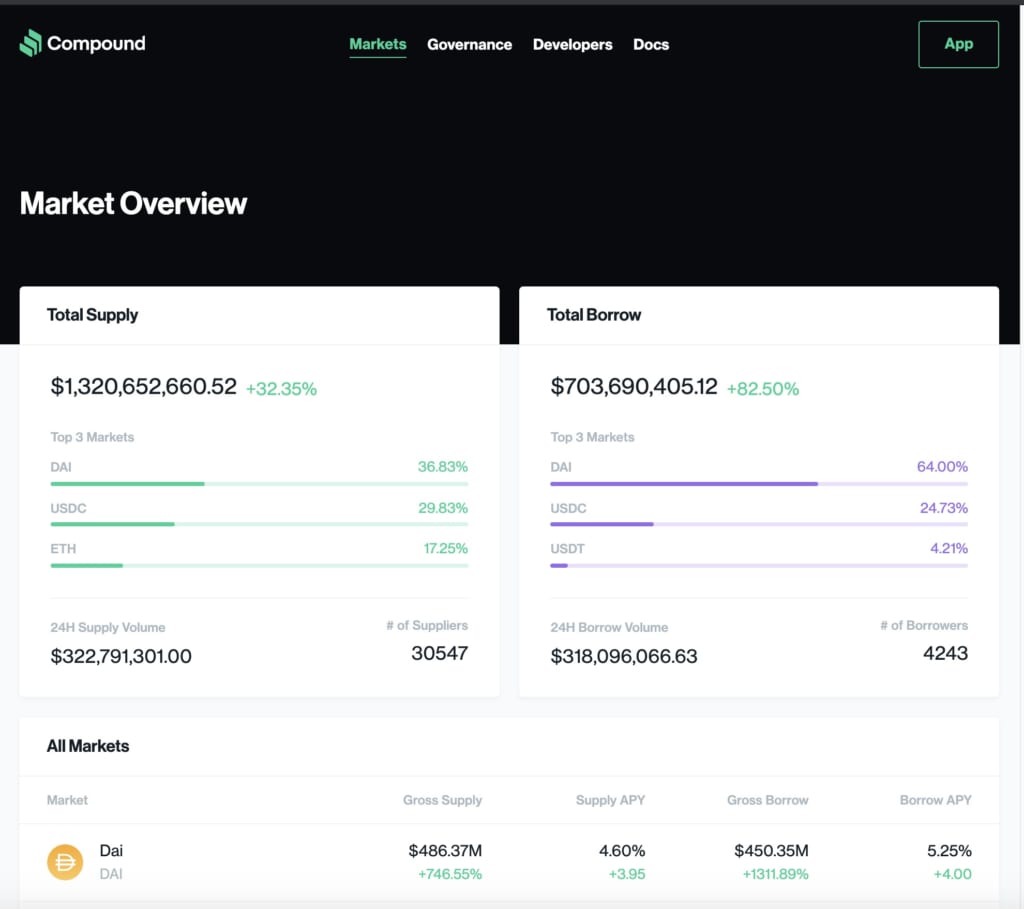
Task: Click the # of Suppliers label
Action: [427, 626]
